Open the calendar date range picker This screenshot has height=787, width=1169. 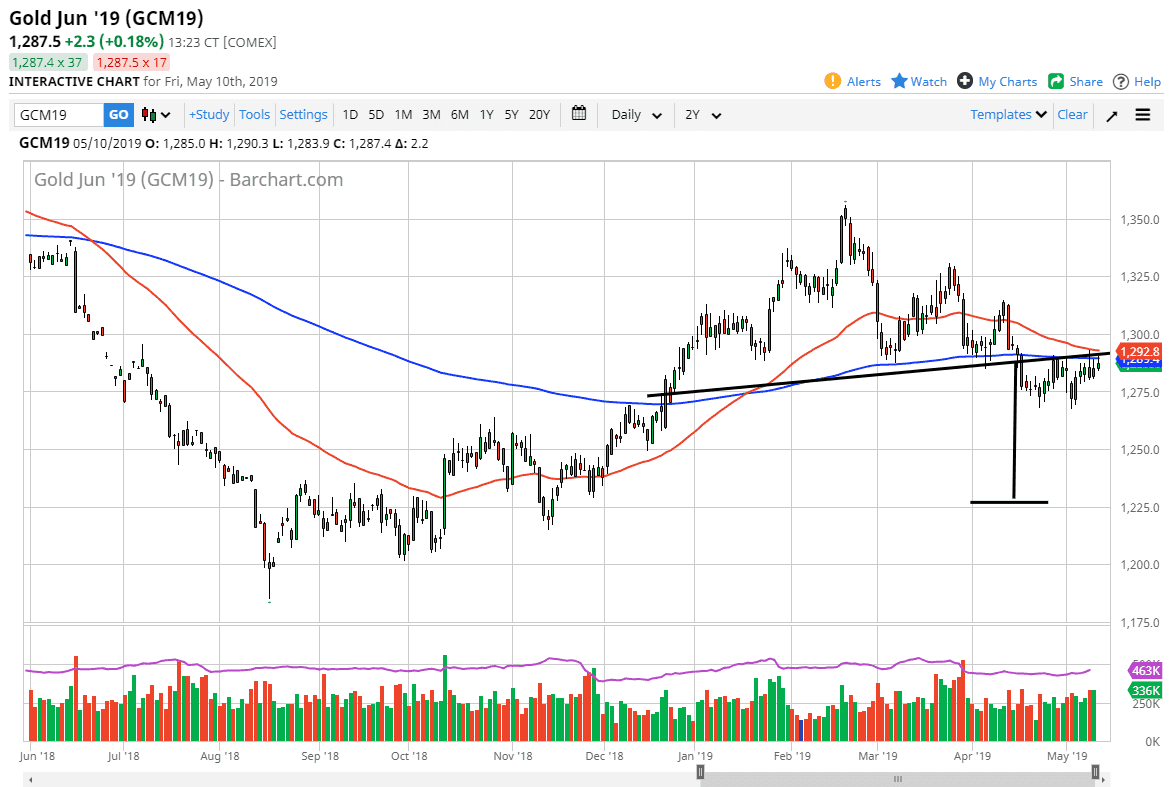(578, 114)
